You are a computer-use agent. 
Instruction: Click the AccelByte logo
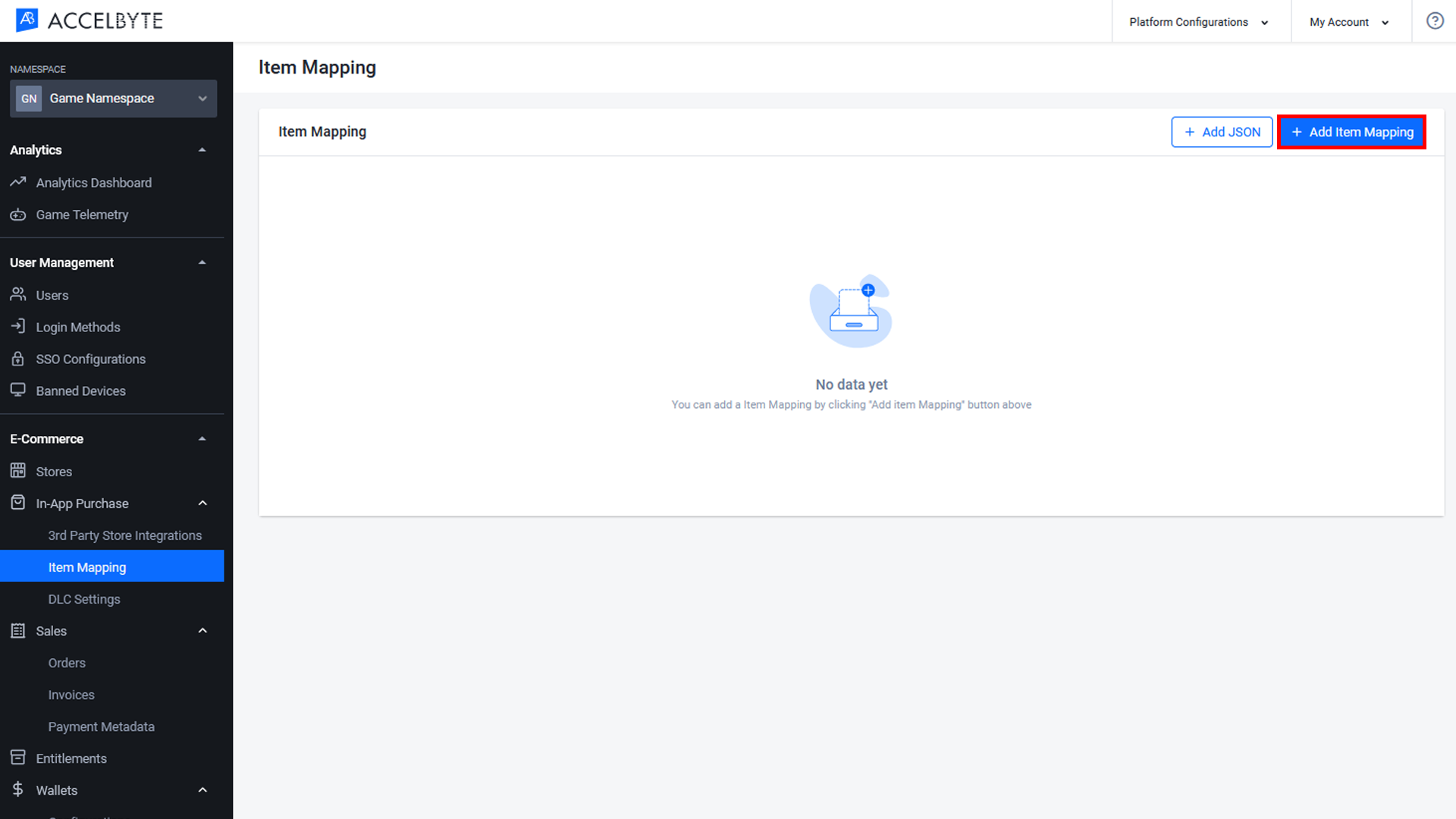click(x=89, y=20)
